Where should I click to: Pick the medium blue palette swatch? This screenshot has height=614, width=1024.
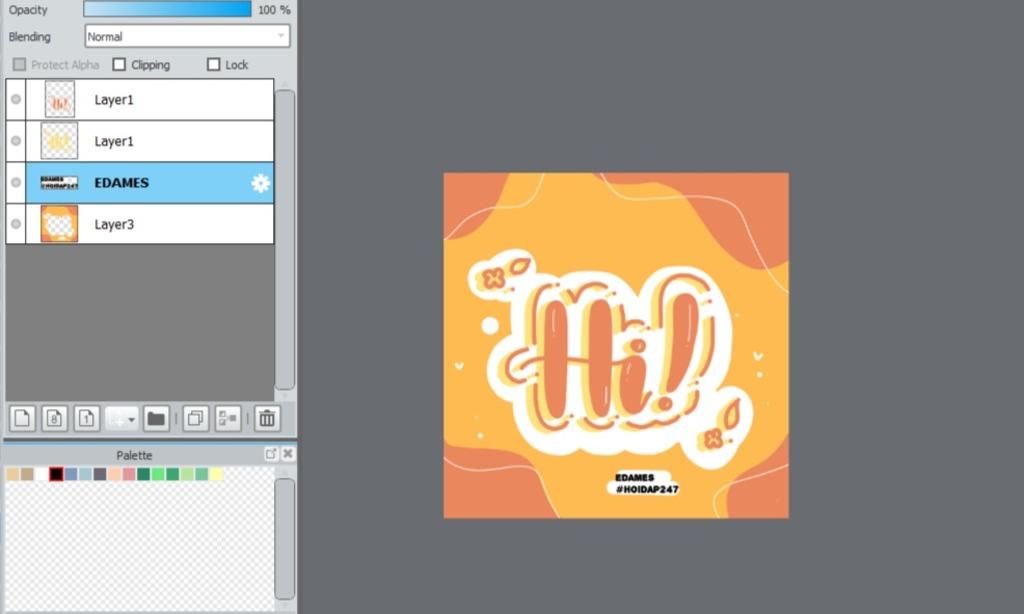coord(71,474)
